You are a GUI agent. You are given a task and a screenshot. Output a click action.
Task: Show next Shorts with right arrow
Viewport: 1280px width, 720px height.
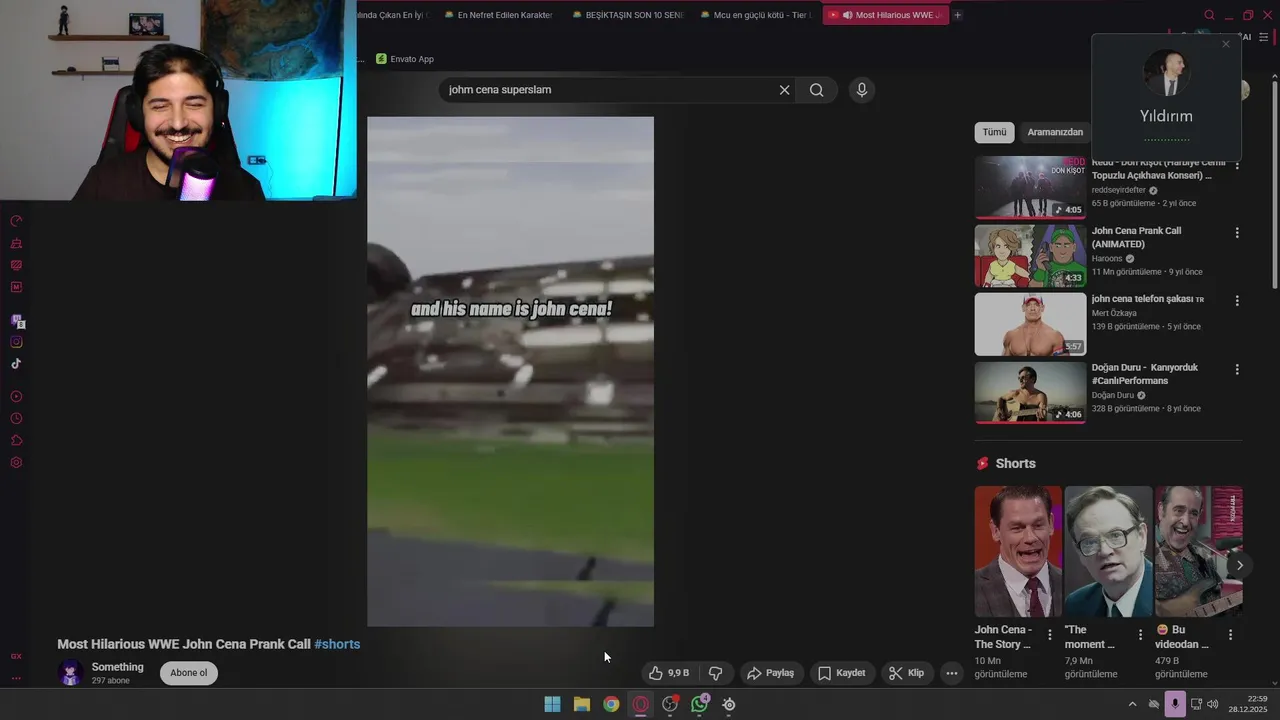coord(1239,565)
